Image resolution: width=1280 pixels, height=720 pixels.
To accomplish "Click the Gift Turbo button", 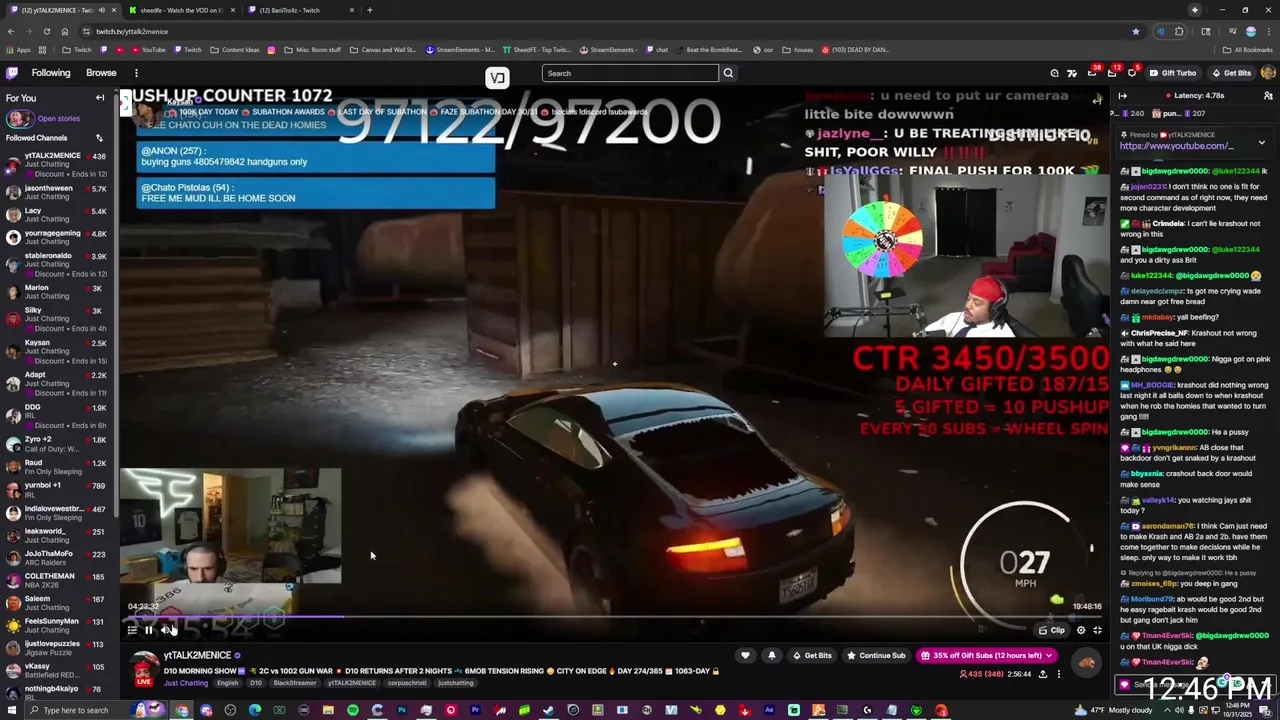I will tap(1172, 73).
